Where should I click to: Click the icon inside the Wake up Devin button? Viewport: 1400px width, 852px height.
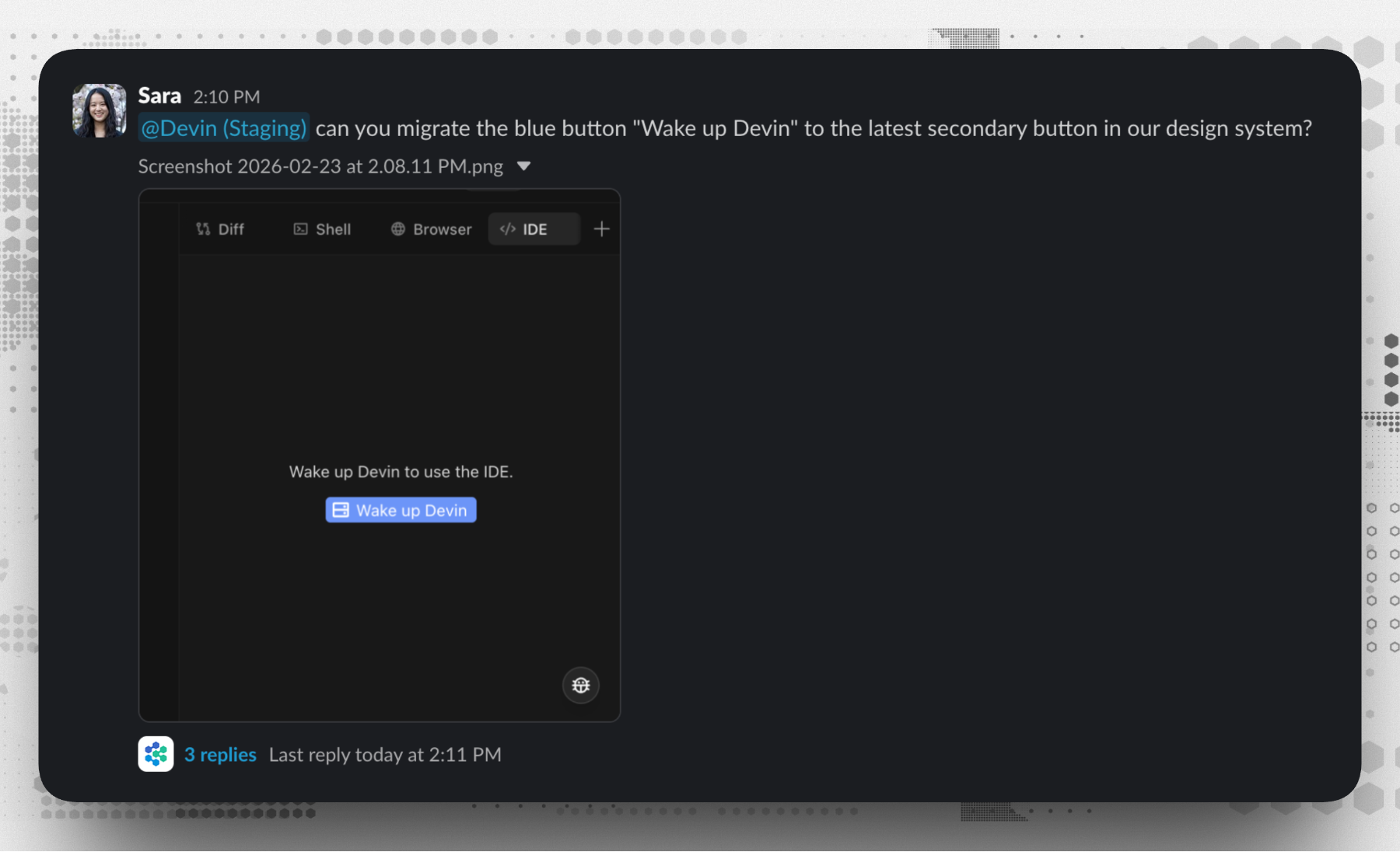[341, 510]
